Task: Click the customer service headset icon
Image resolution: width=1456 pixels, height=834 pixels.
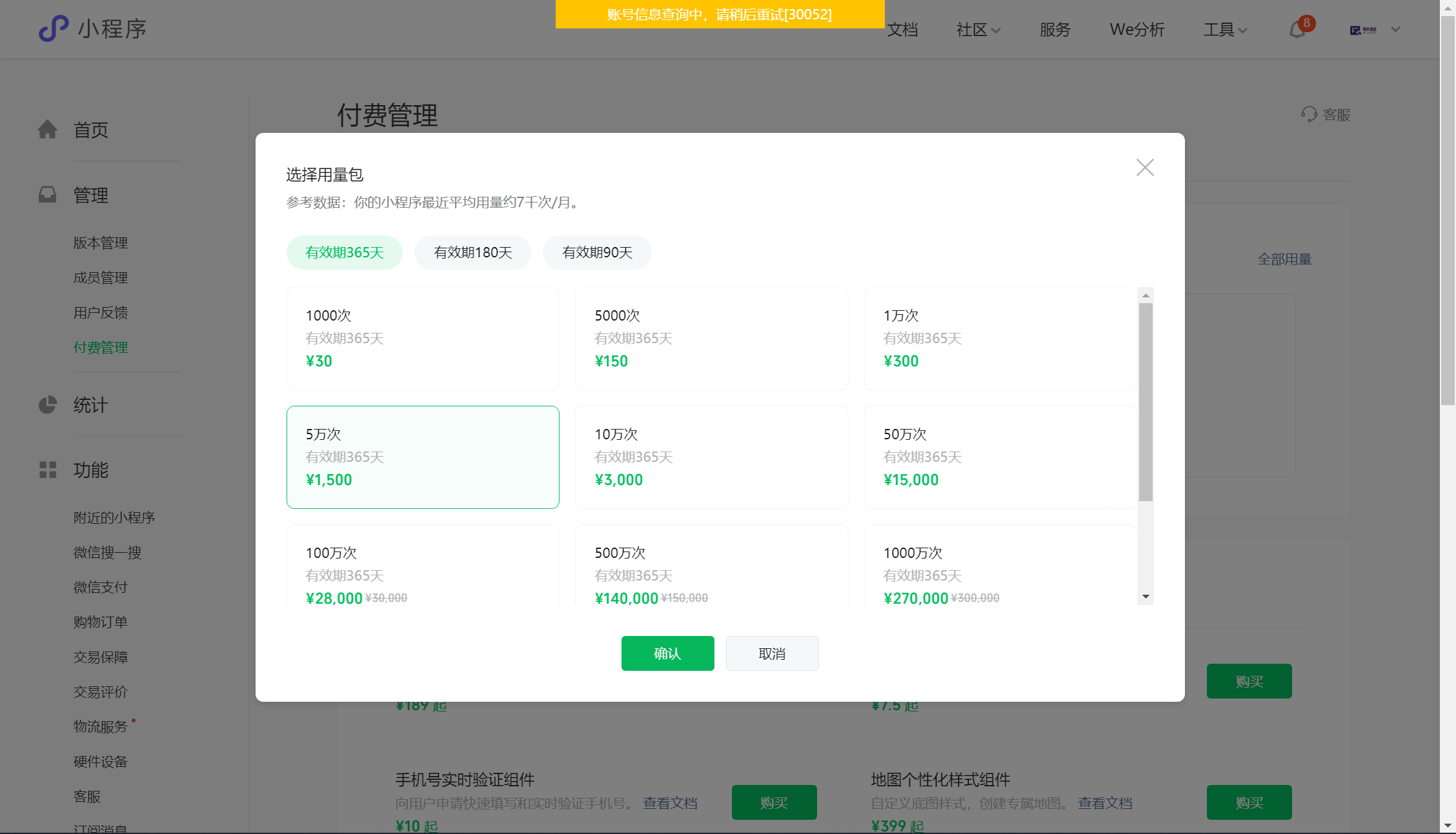Action: [1309, 115]
